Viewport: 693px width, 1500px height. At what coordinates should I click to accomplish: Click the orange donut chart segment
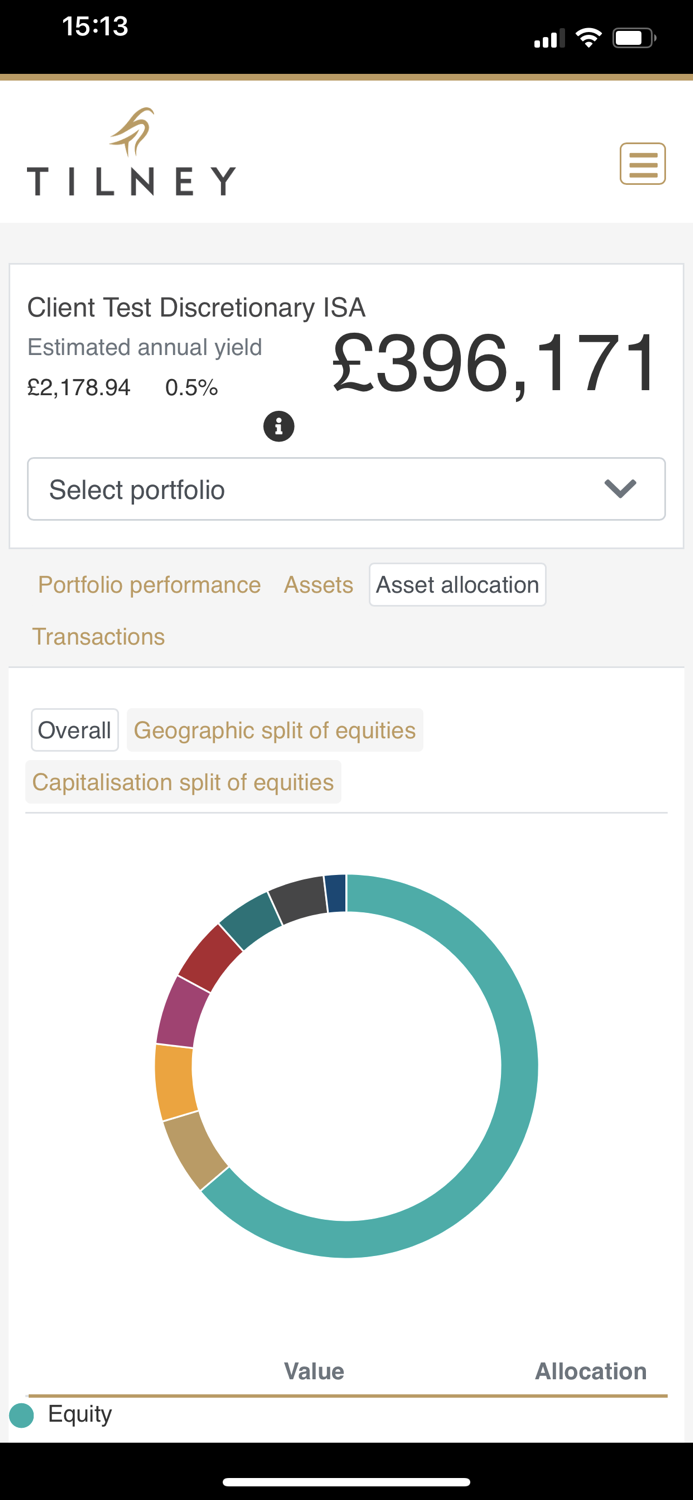[x=174, y=1082]
